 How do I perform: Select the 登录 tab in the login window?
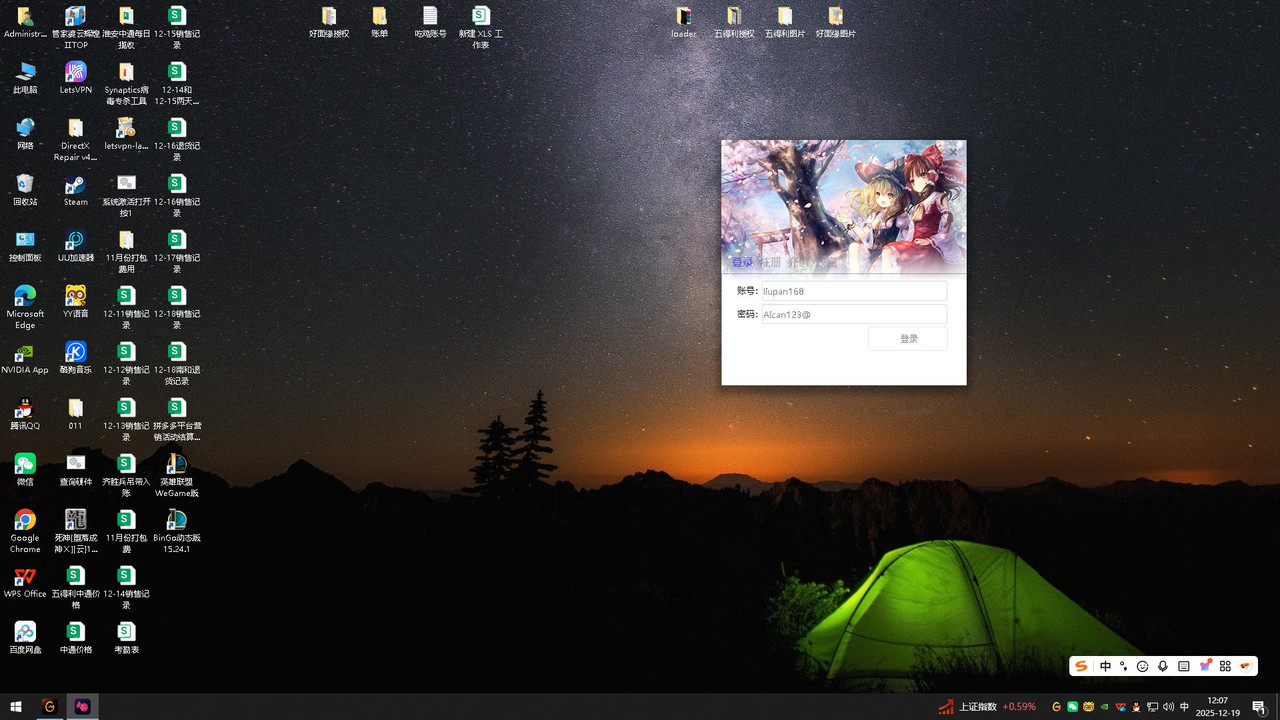(742, 262)
